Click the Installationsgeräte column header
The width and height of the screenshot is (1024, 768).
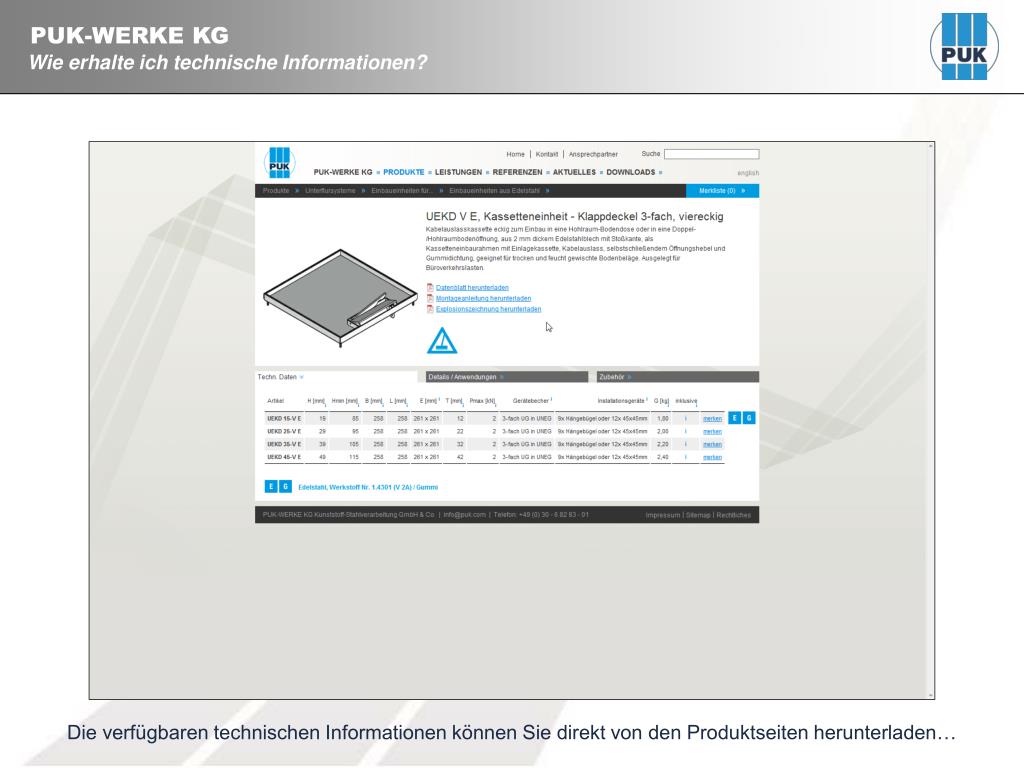[621, 401]
